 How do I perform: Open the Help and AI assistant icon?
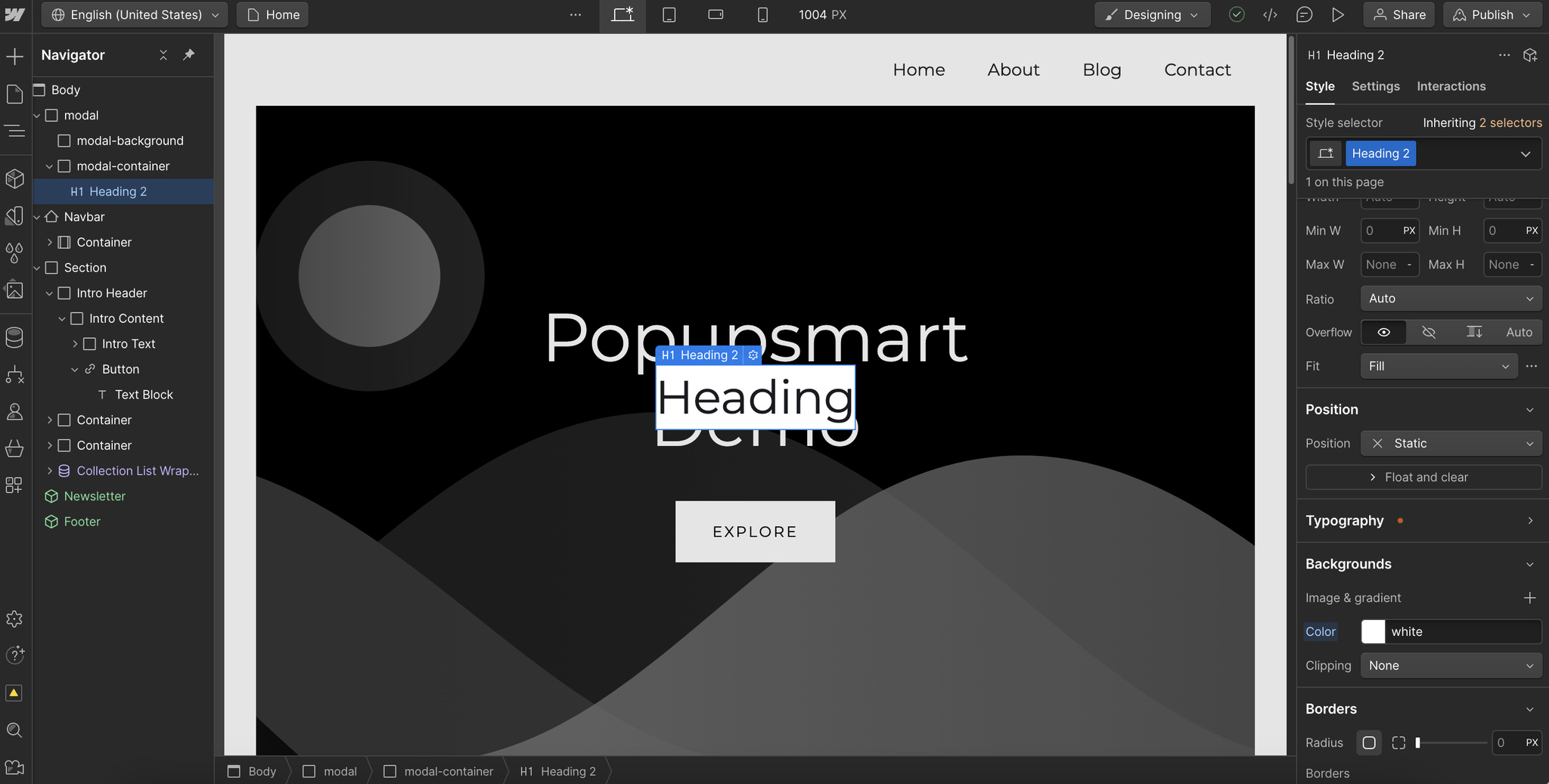click(x=14, y=655)
